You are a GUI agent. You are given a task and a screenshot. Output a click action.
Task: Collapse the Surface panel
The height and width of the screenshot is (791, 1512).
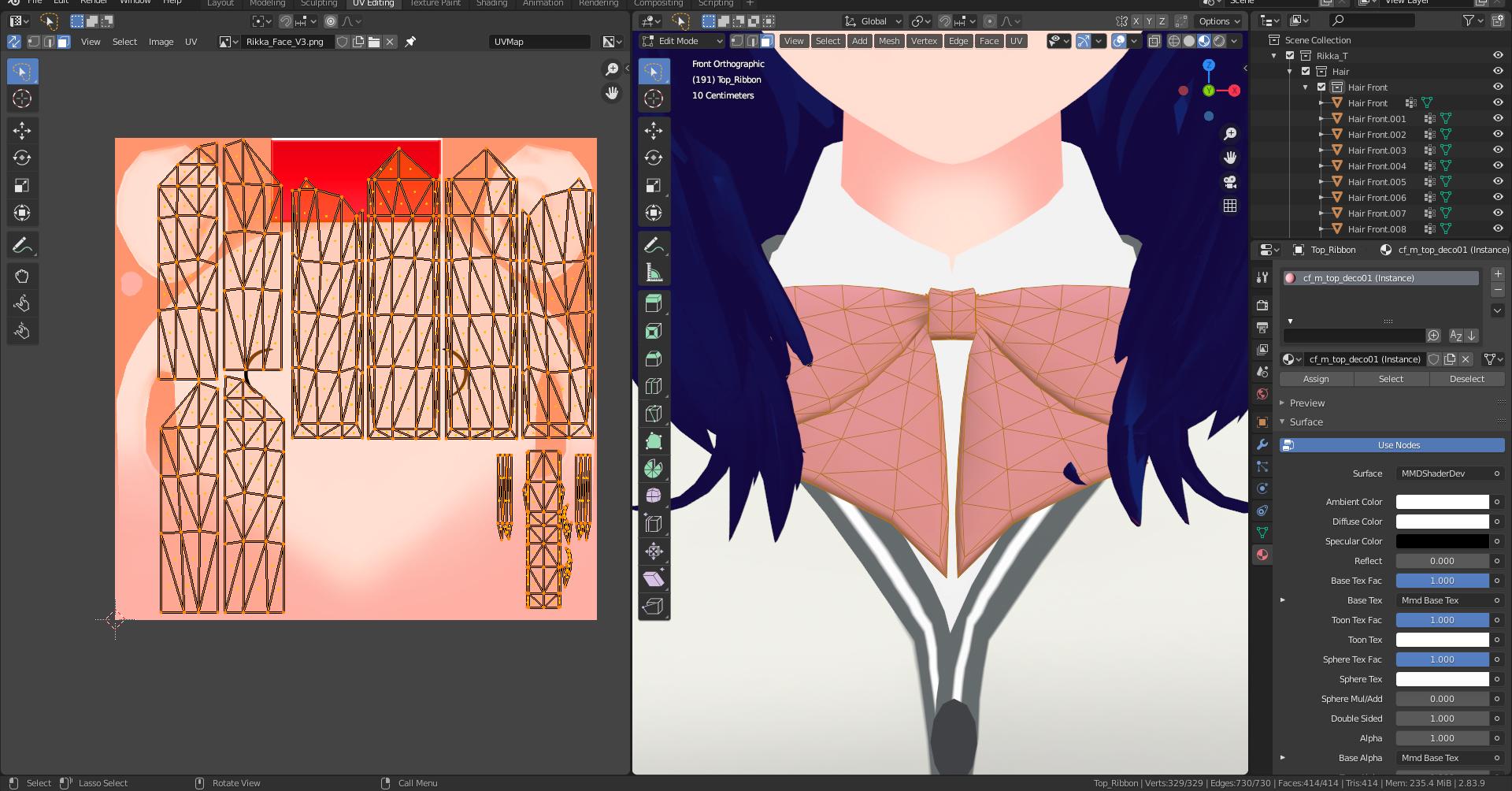coord(1283,422)
